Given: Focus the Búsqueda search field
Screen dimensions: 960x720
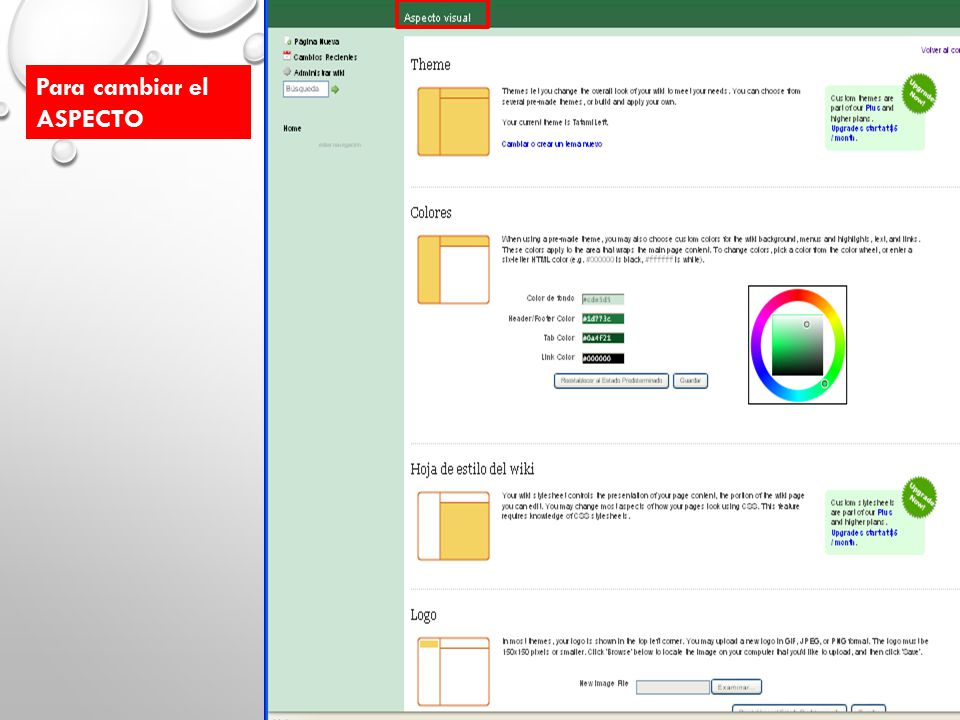Looking at the screenshot, I should coord(306,89).
